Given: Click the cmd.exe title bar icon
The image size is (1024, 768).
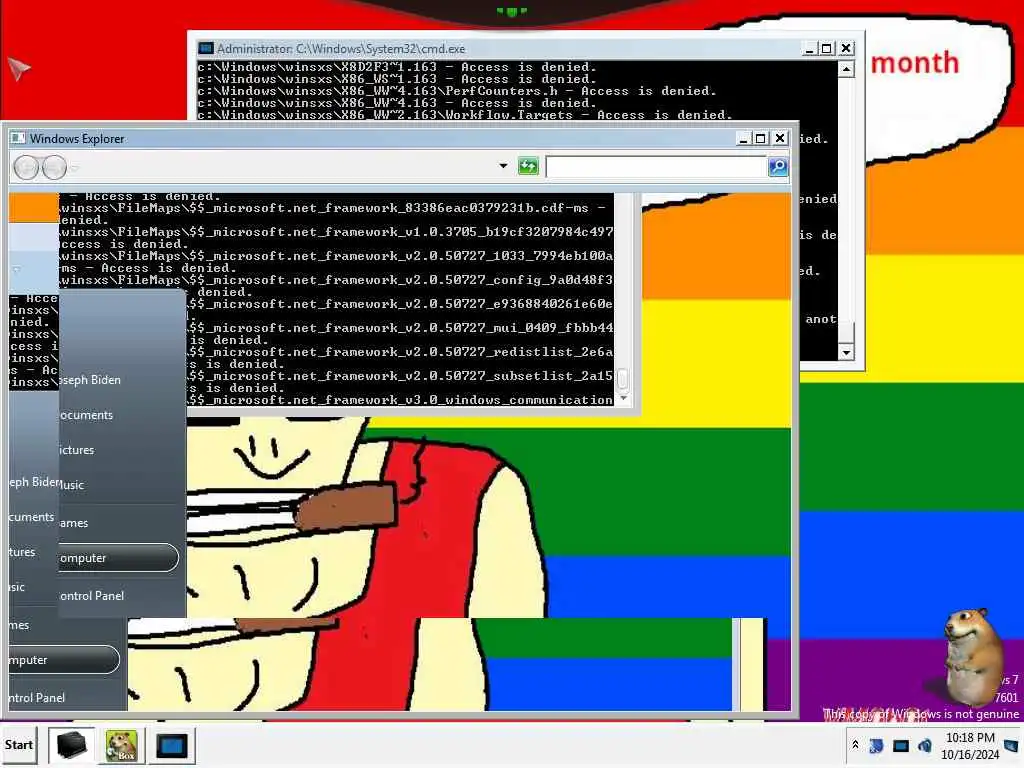Looking at the screenshot, I should (x=206, y=48).
